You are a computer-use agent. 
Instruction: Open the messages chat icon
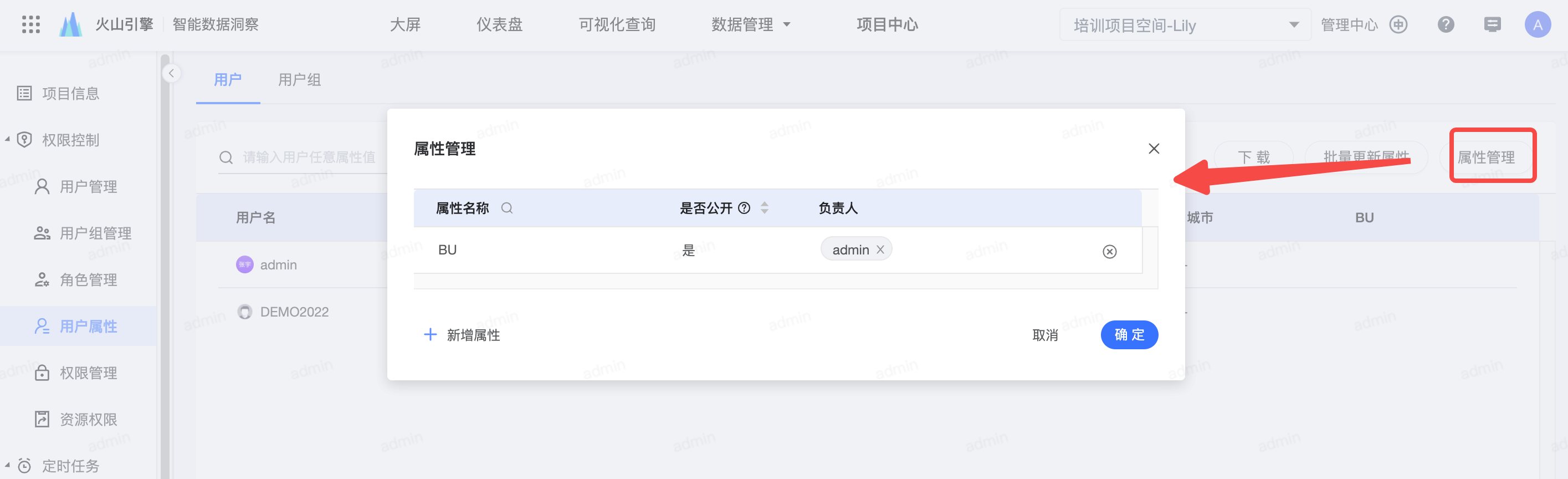tap(1492, 25)
